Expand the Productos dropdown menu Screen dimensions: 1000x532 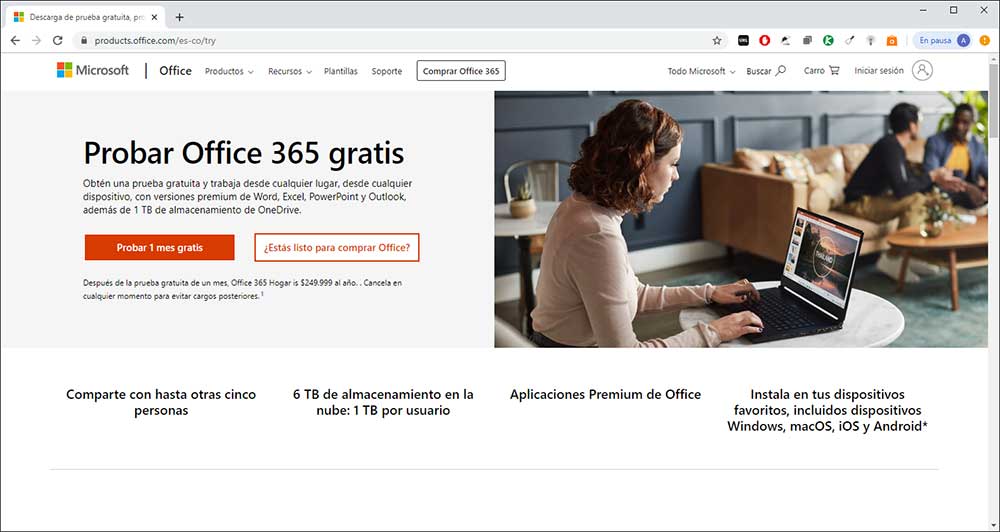[x=229, y=71]
